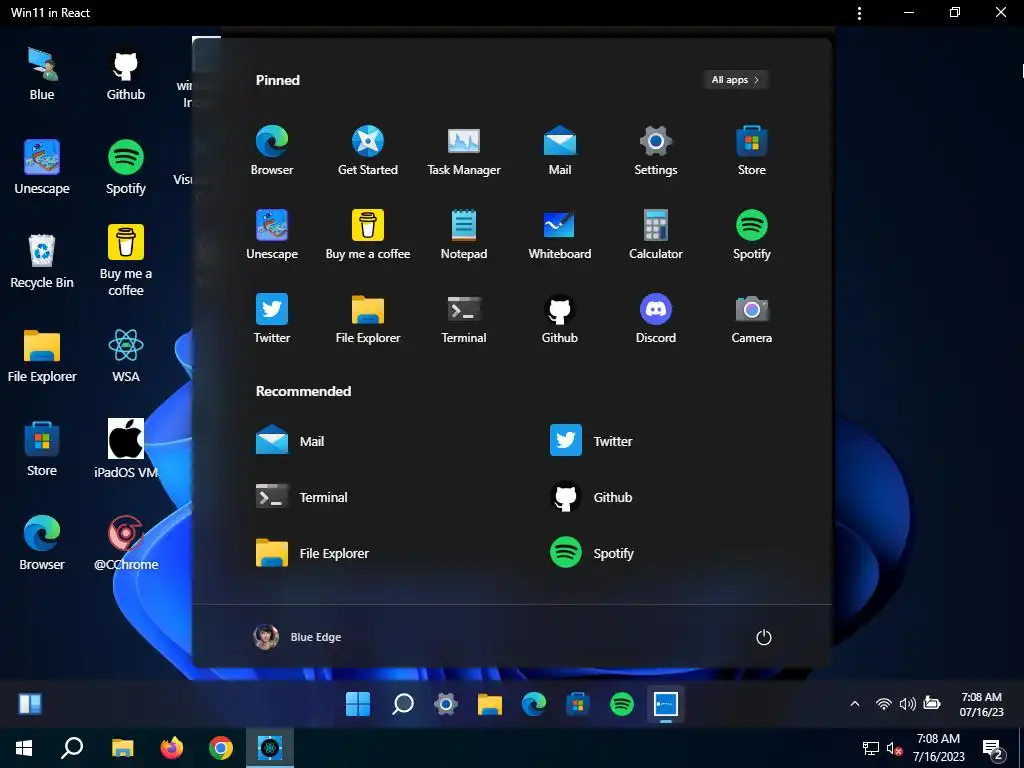Open the volume icon in inner taskbar
This screenshot has width=1024, height=768.
(x=907, y=704)
